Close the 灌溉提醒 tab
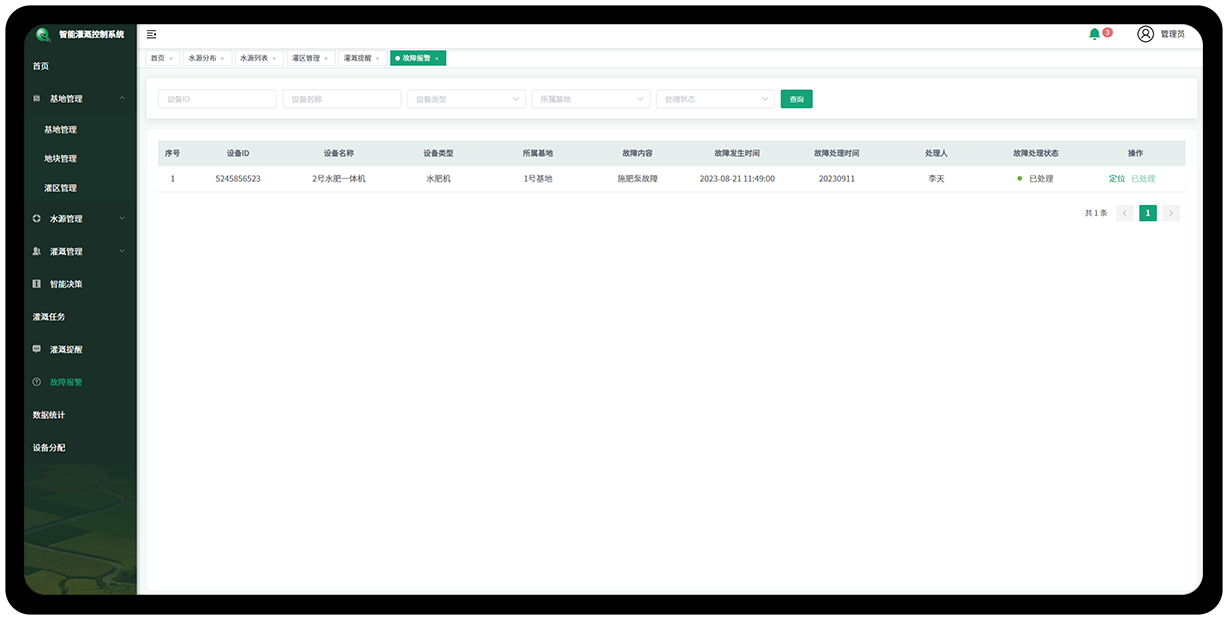This screenshot has height=620, width=1228. (377, 59)
